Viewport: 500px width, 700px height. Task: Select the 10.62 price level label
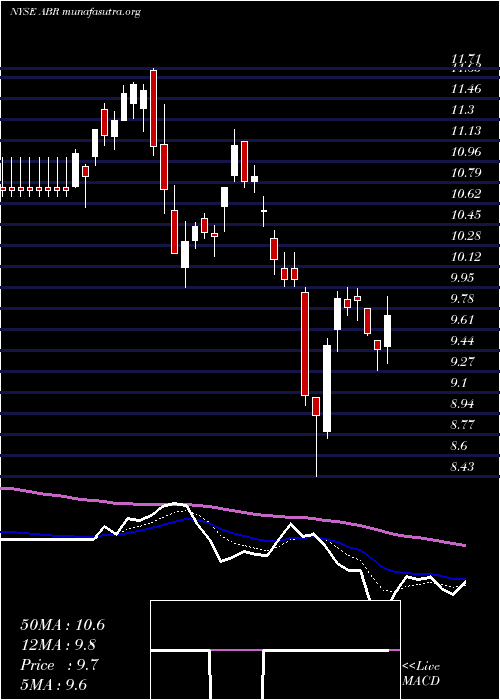466,194
